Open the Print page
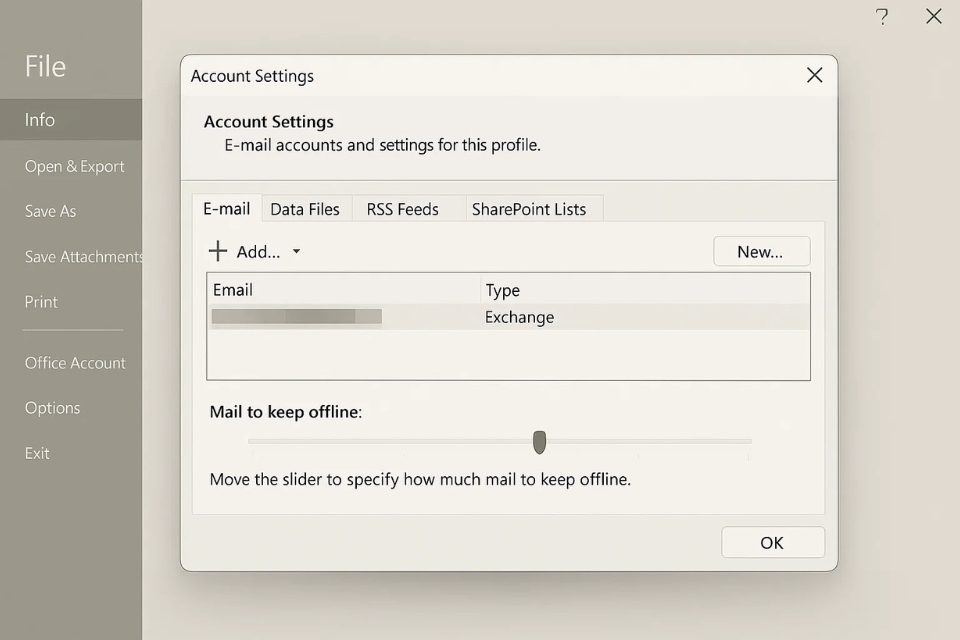 [x=41, y=302]
